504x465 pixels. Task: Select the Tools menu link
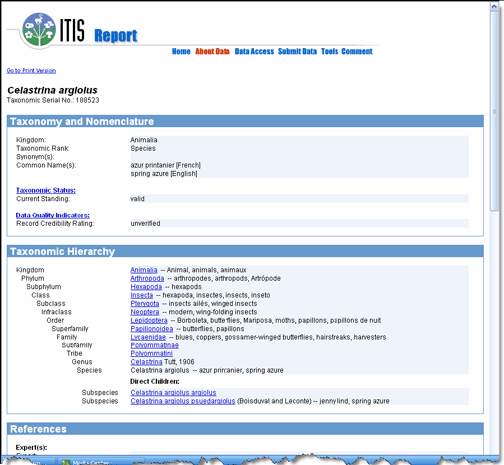329,51
